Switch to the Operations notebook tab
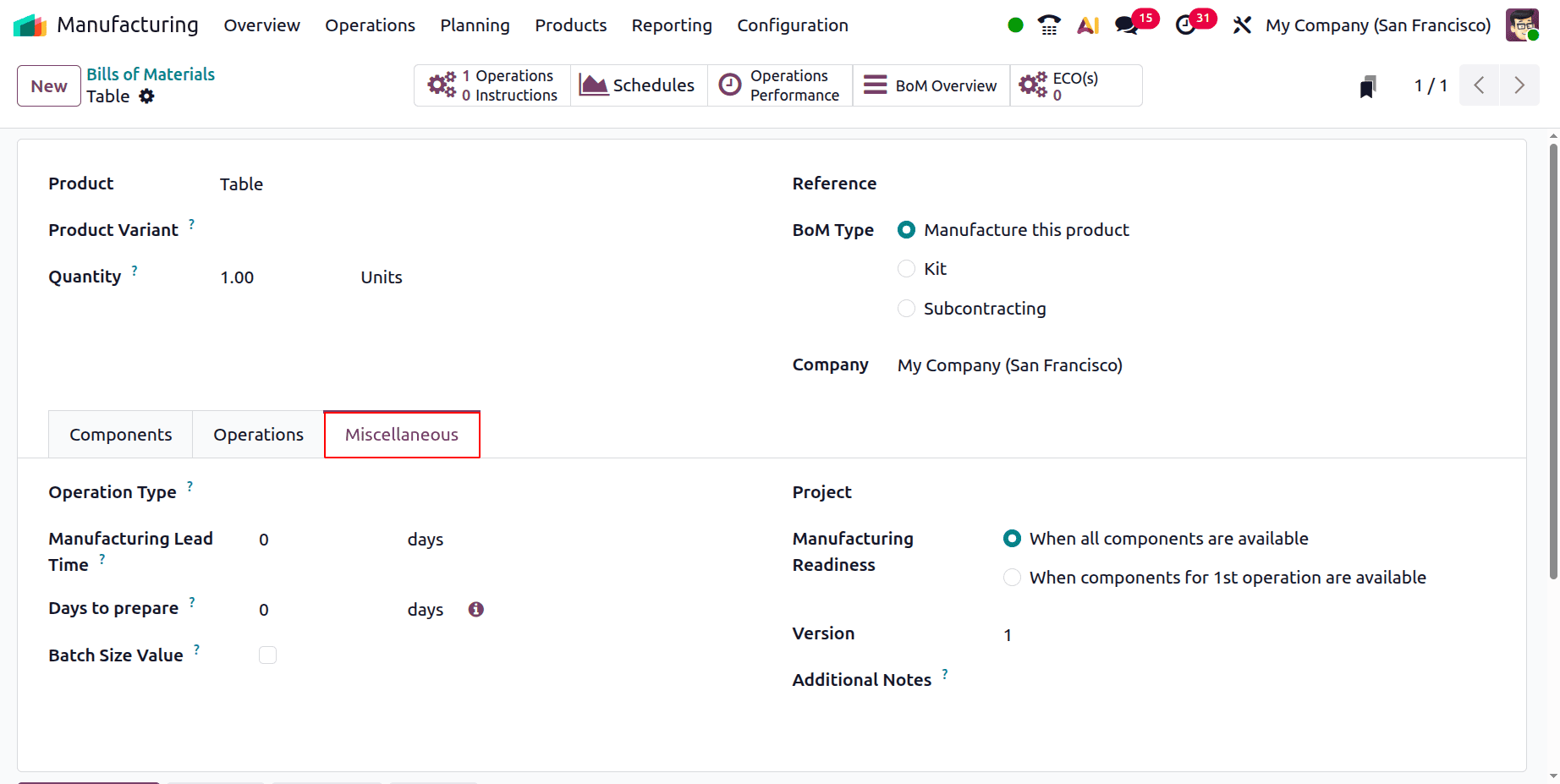 [x=258, y=435]
